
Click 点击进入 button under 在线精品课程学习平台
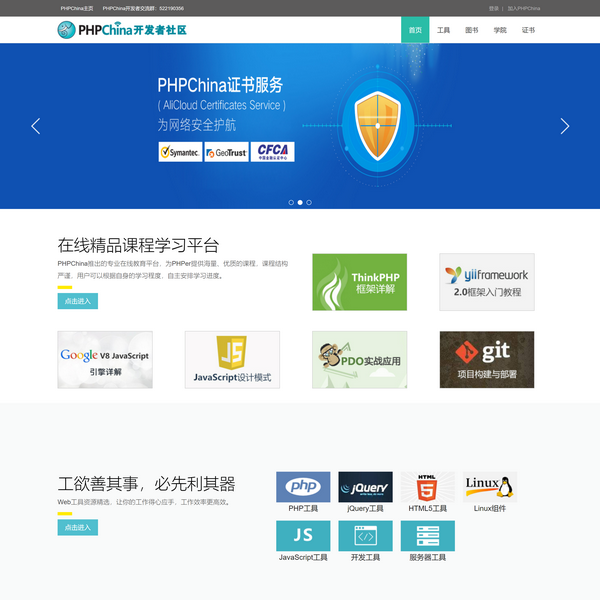77,301
